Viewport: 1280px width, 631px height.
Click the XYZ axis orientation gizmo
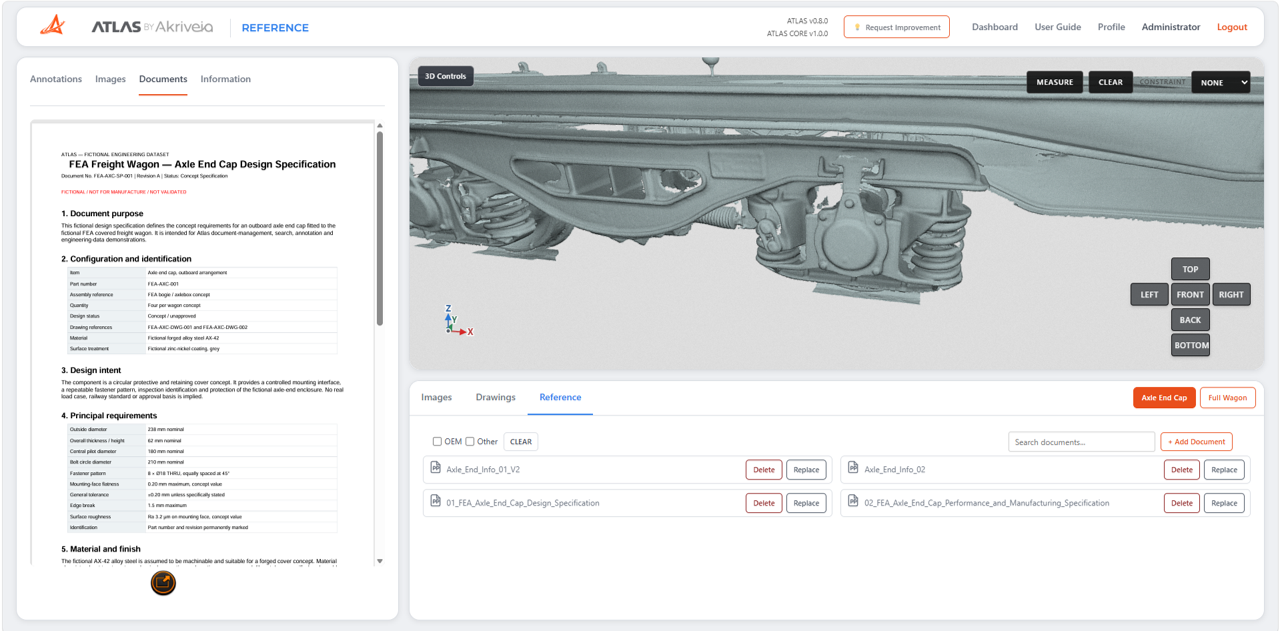point(458,320)
